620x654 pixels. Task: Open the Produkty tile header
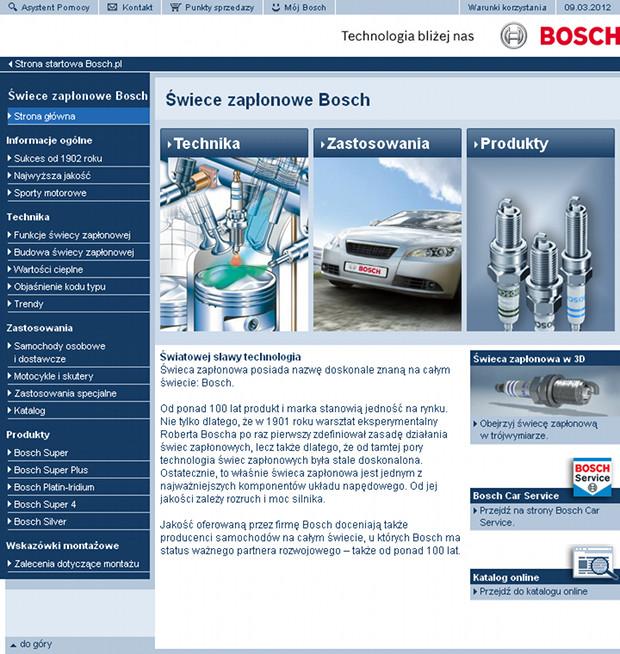(541, 143)
